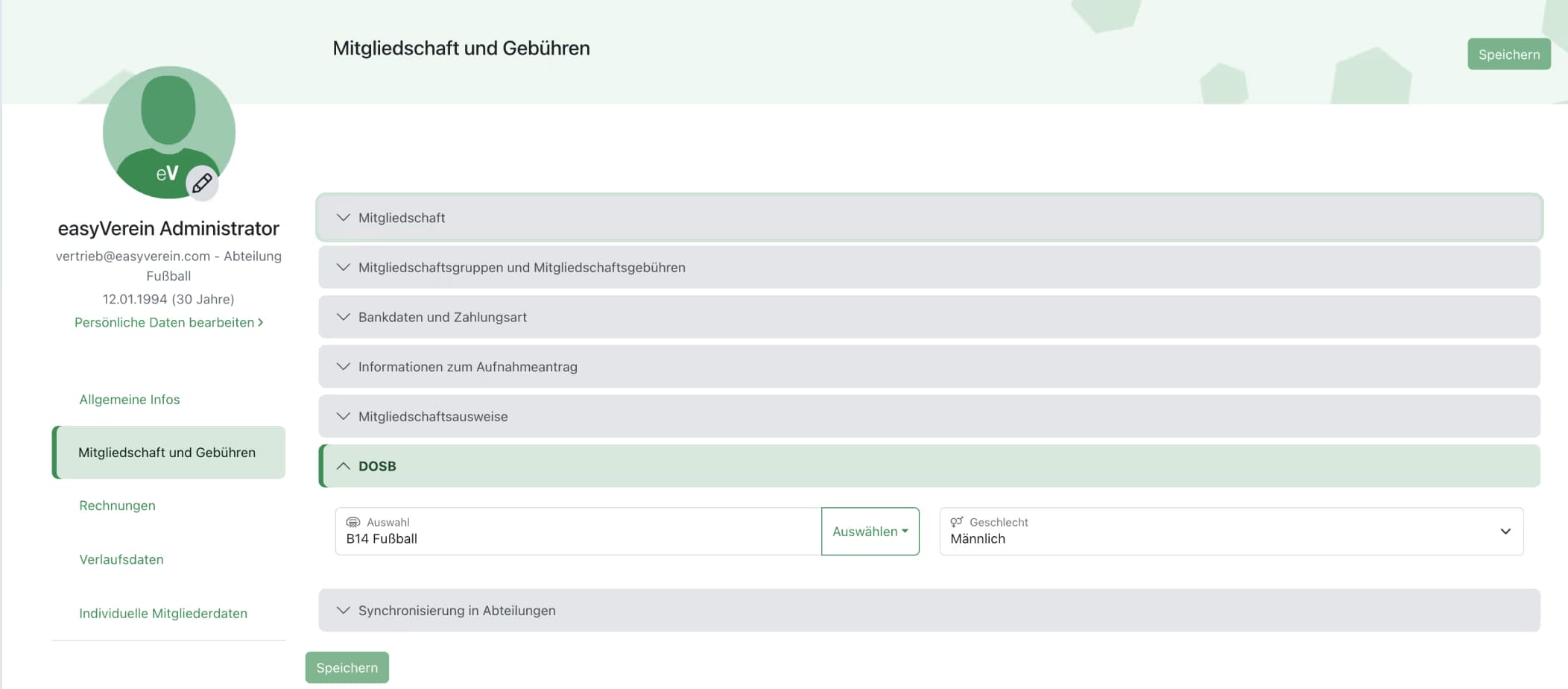Click the pencil edit icon on avatar
Viewport: 1568px width, 689px height.
point(202,183)
